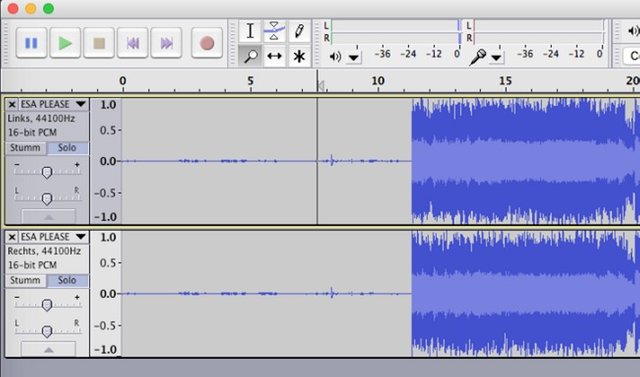The height and width of the screenshot is (377, 640).
Task: Toggle Solo on the Rechts track
Action: (x=67, y=280)
